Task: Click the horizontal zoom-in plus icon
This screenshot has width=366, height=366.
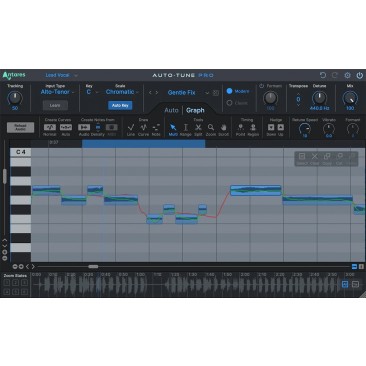Action: point(21,266)
